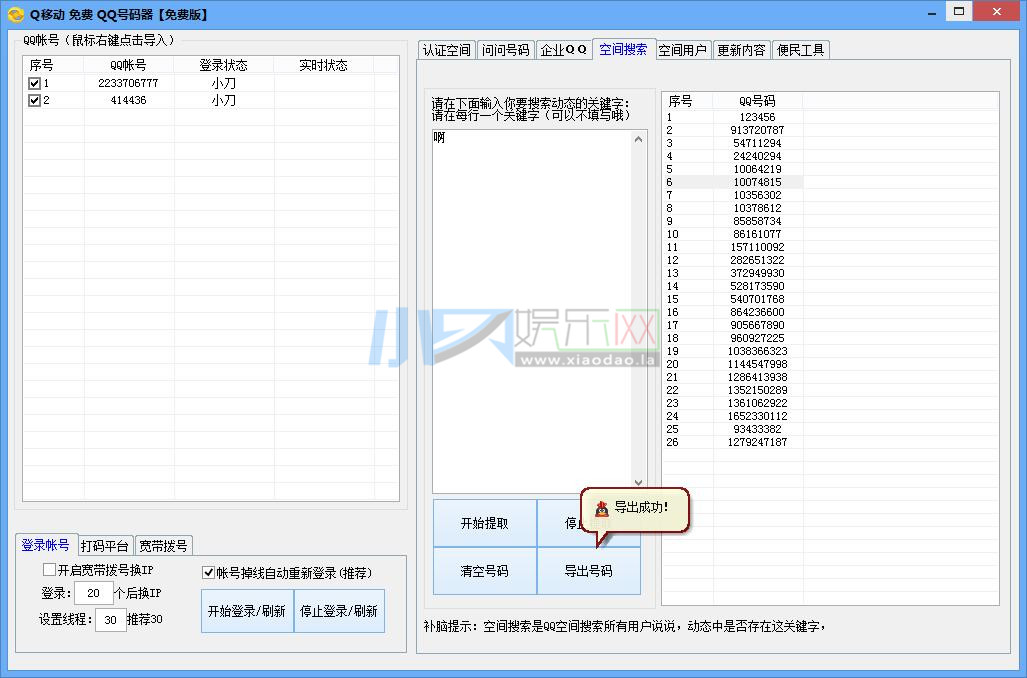Enable 开启宽带拨号换IP checkbox
Image resolution: width=1027 pixels, height=678 pixels.
(x=49, y=570)
